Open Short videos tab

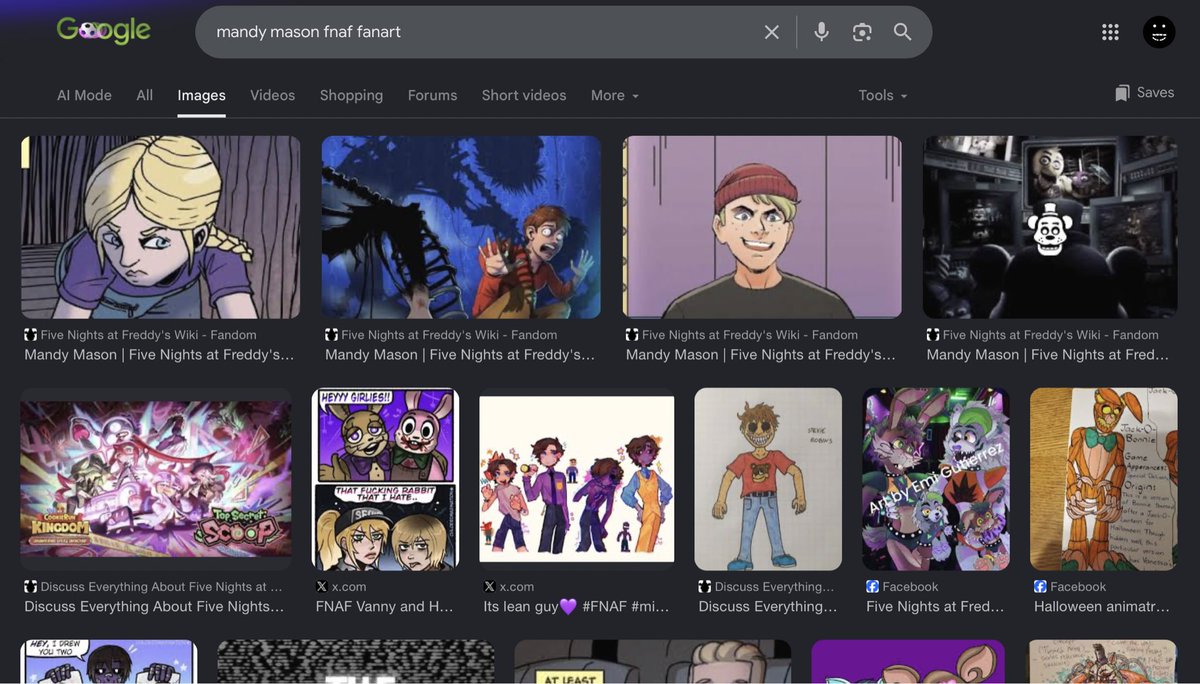click(x=524, y=95)
